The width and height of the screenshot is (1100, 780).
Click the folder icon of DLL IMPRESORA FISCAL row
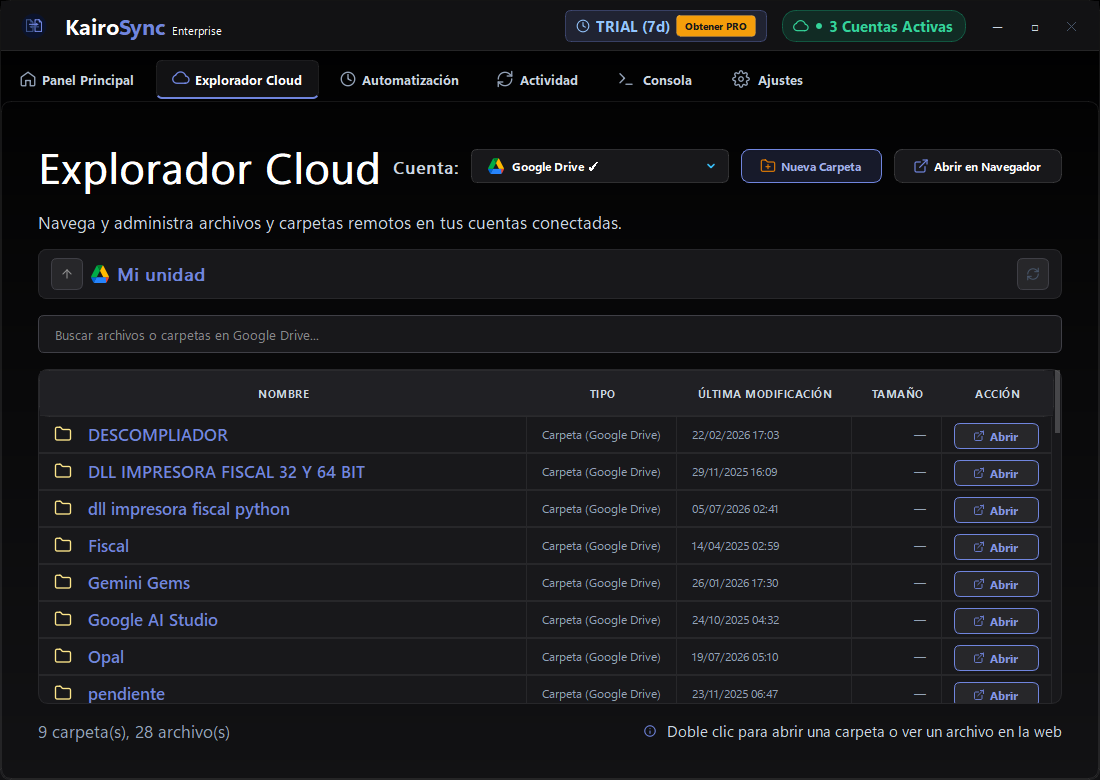pos(63,471)
